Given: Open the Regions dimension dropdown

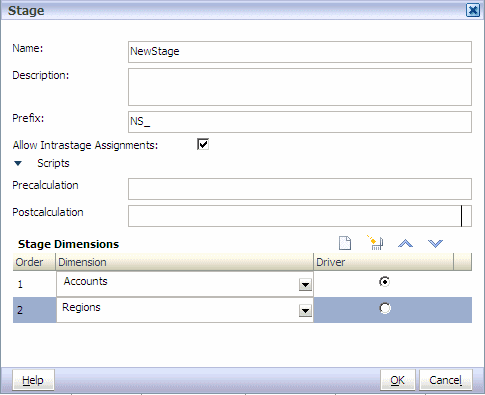Looking at the screenshot, I should point(305,311).
